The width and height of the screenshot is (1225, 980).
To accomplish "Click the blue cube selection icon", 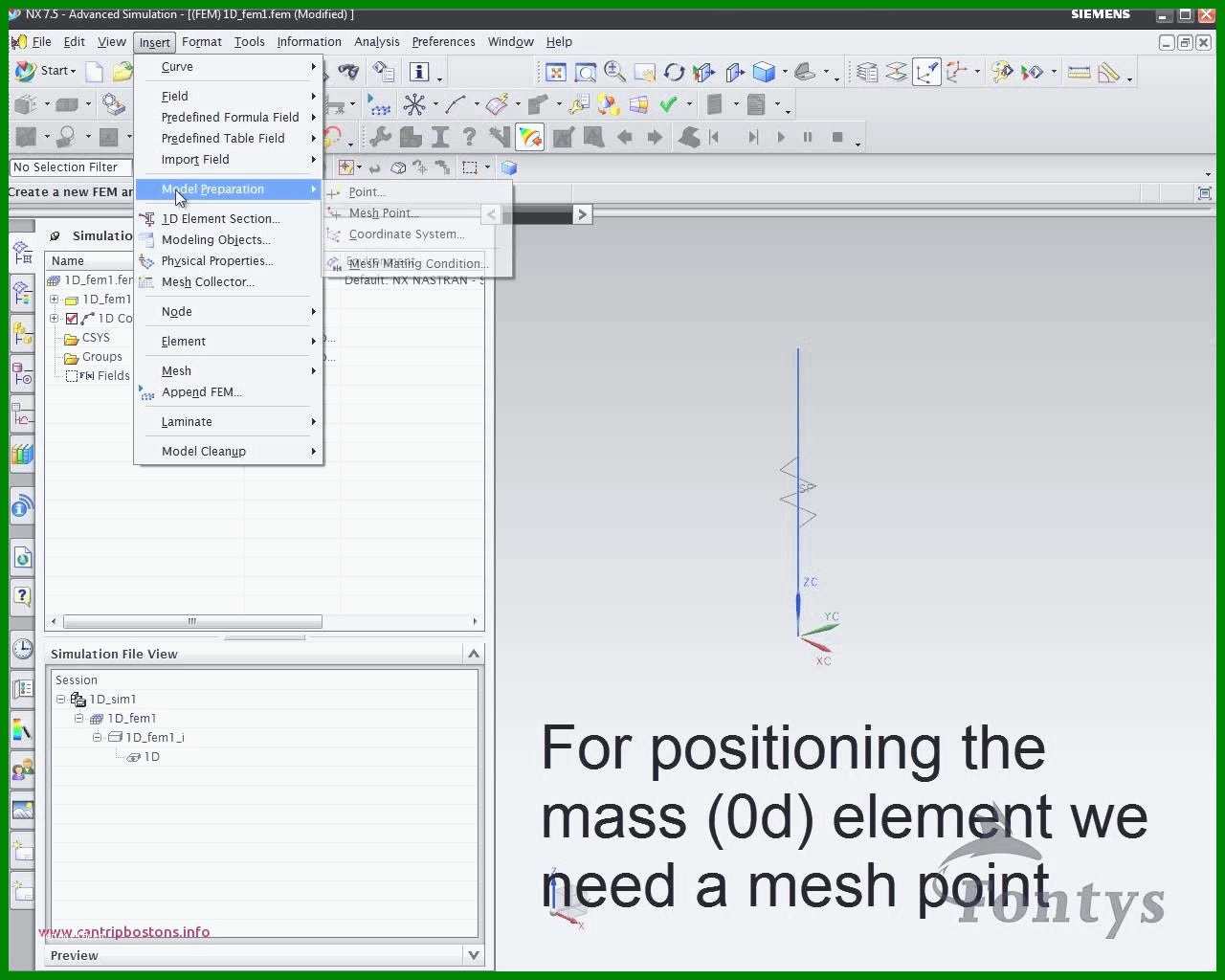I will click(x=509, y=167).
